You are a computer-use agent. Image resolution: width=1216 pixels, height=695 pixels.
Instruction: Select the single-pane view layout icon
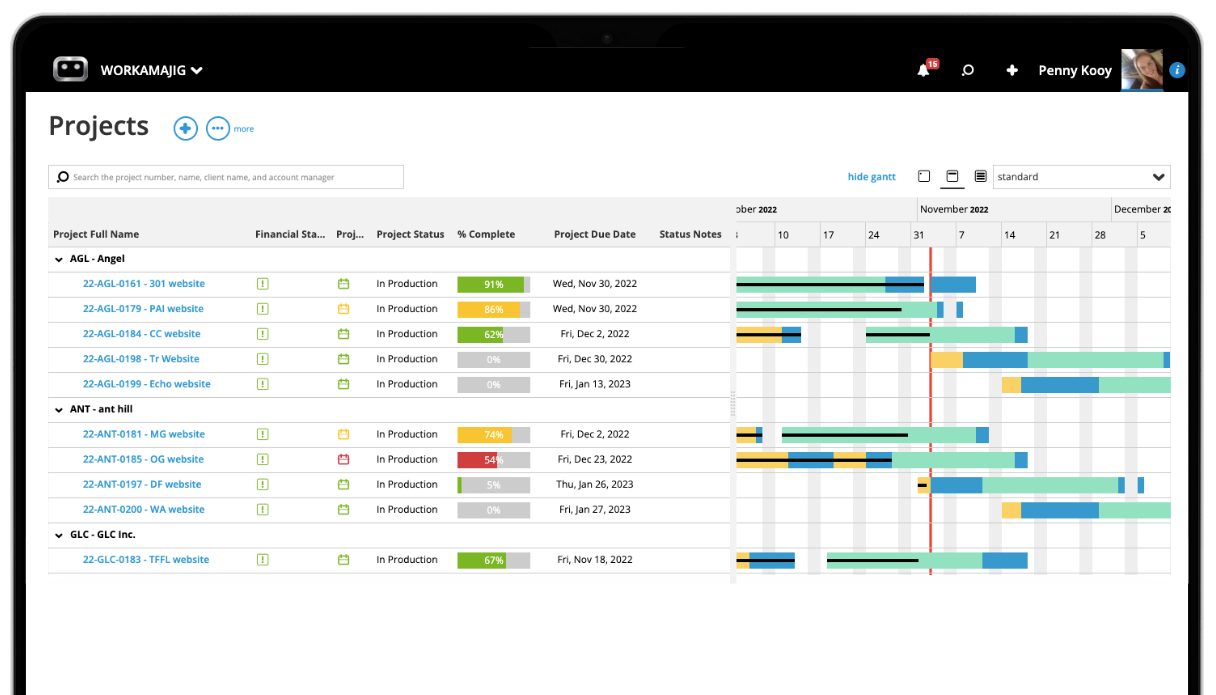tap(923, 176)
